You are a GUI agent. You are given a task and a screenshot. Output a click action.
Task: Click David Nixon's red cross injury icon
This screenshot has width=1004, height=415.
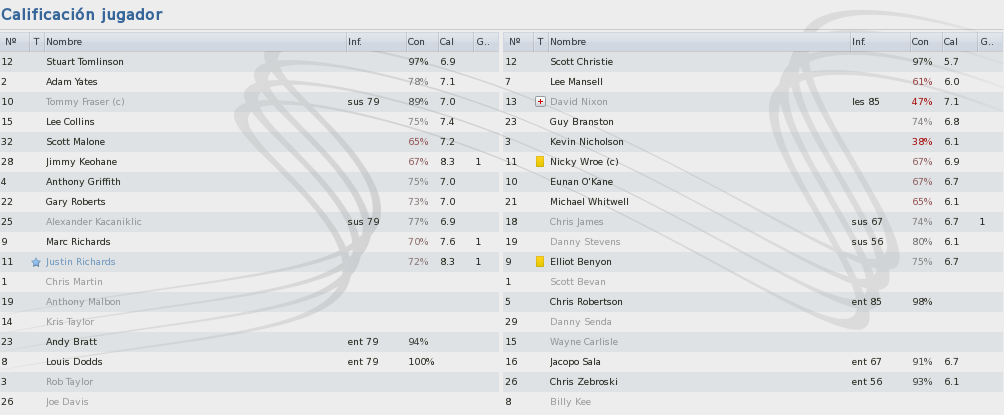[540, 102]
